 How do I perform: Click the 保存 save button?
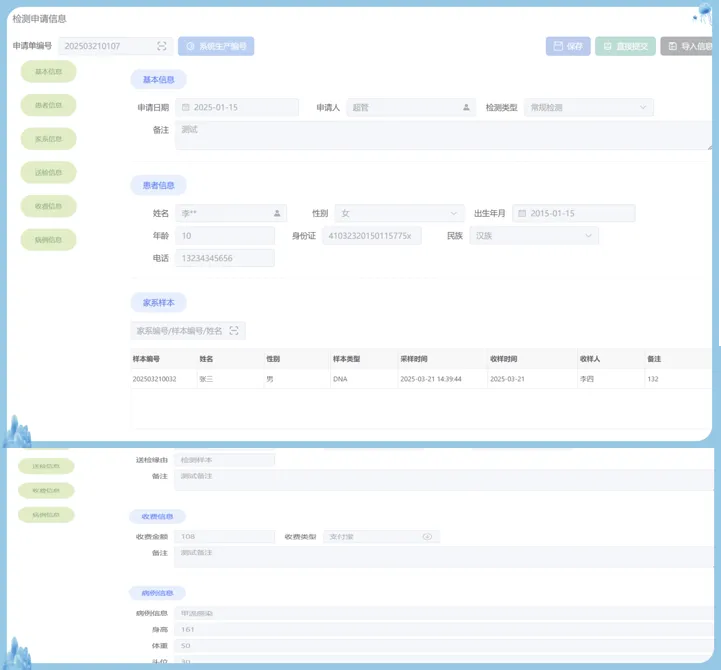[x=568, y=46]
